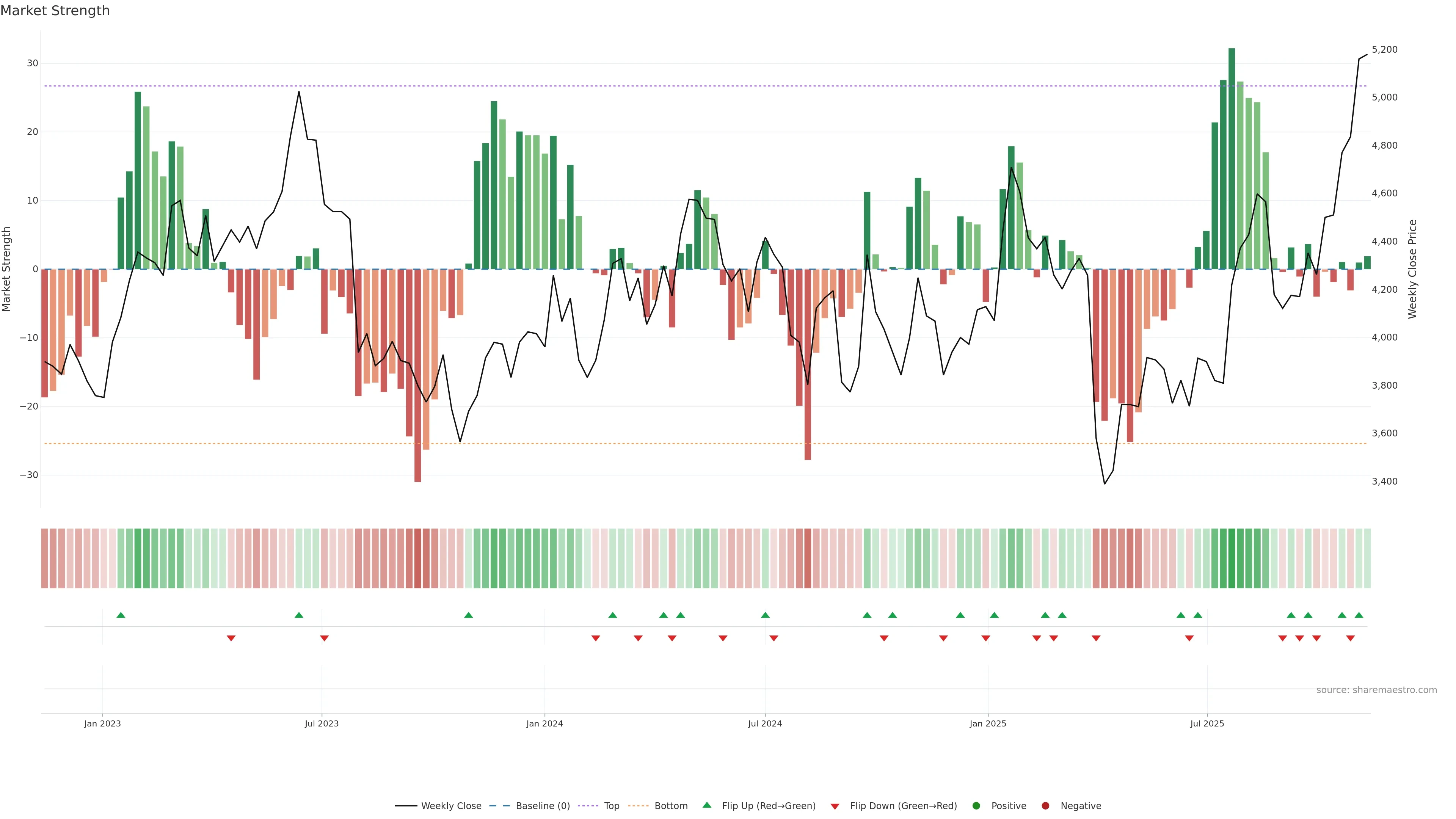Click the red Flip Down triangle legend icon

pyautogui.click(x=835, y=806)
